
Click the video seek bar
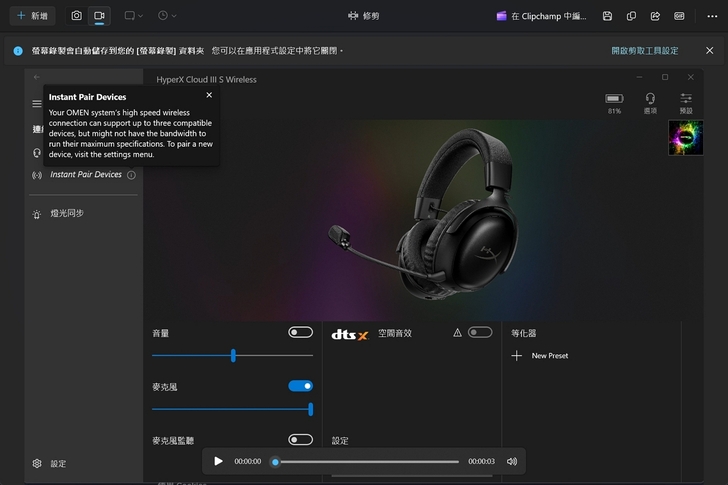tap(367, 462)
